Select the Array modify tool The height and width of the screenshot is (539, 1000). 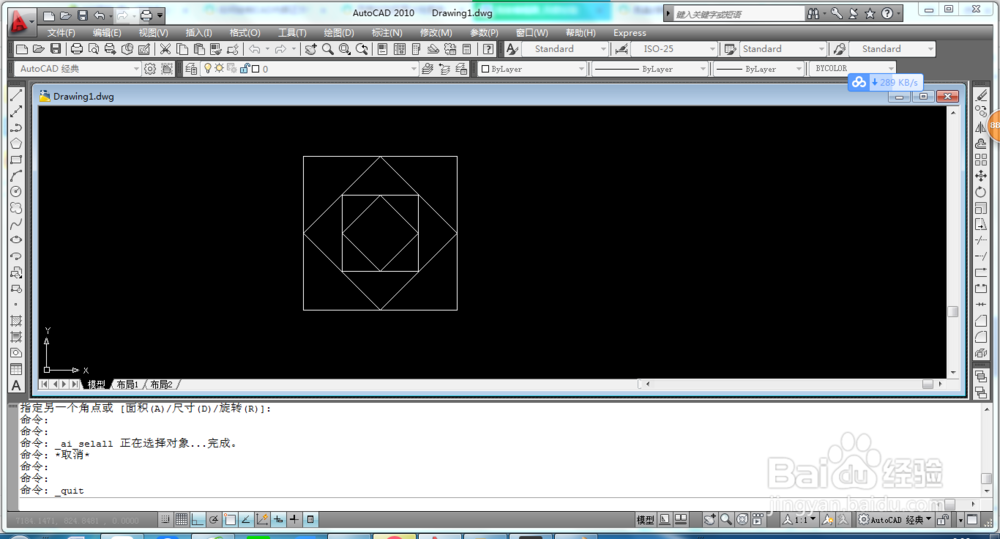point(981,159)
